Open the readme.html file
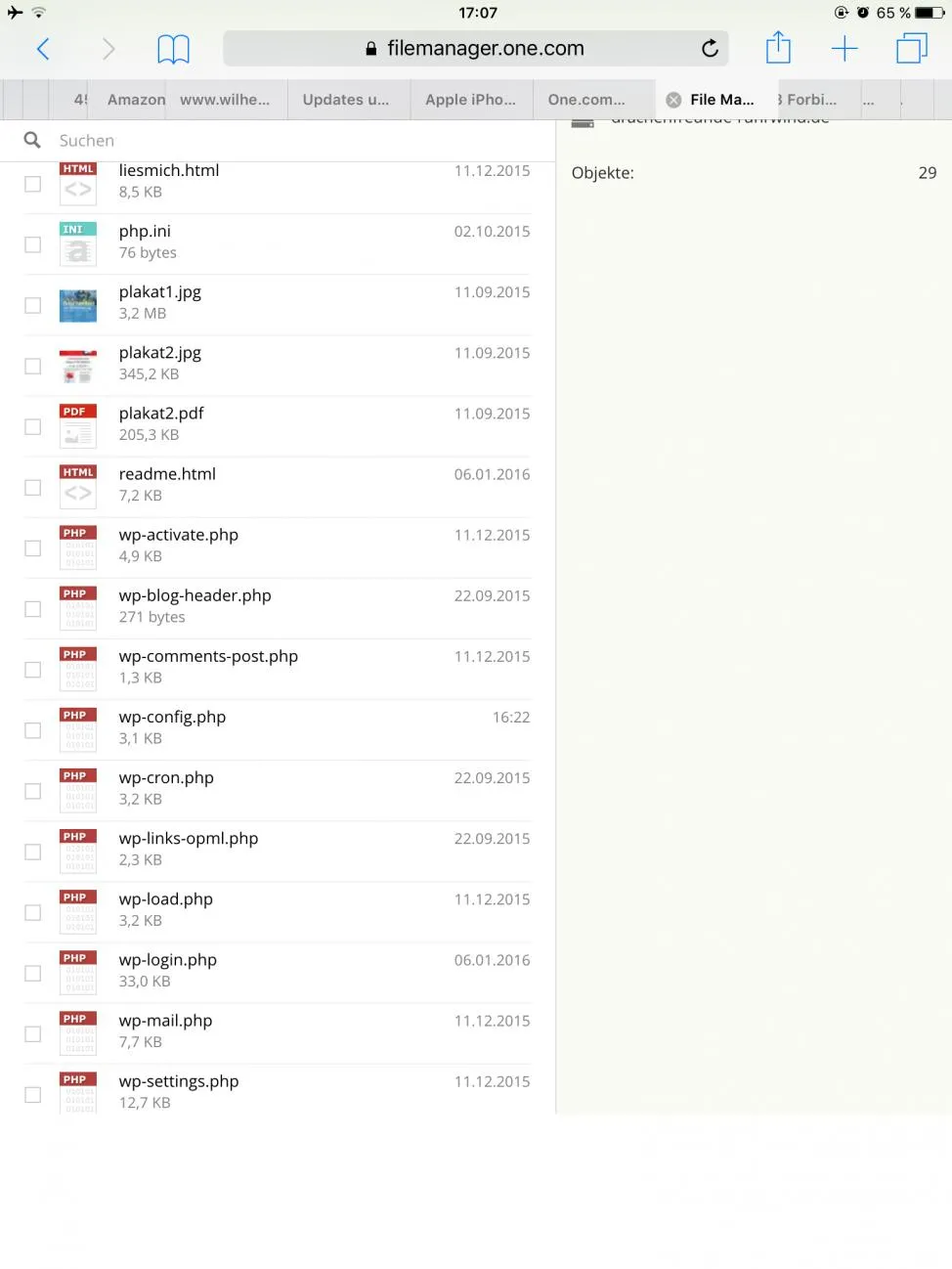This screenshot has width=952, height=1269. tap(167, 474)
